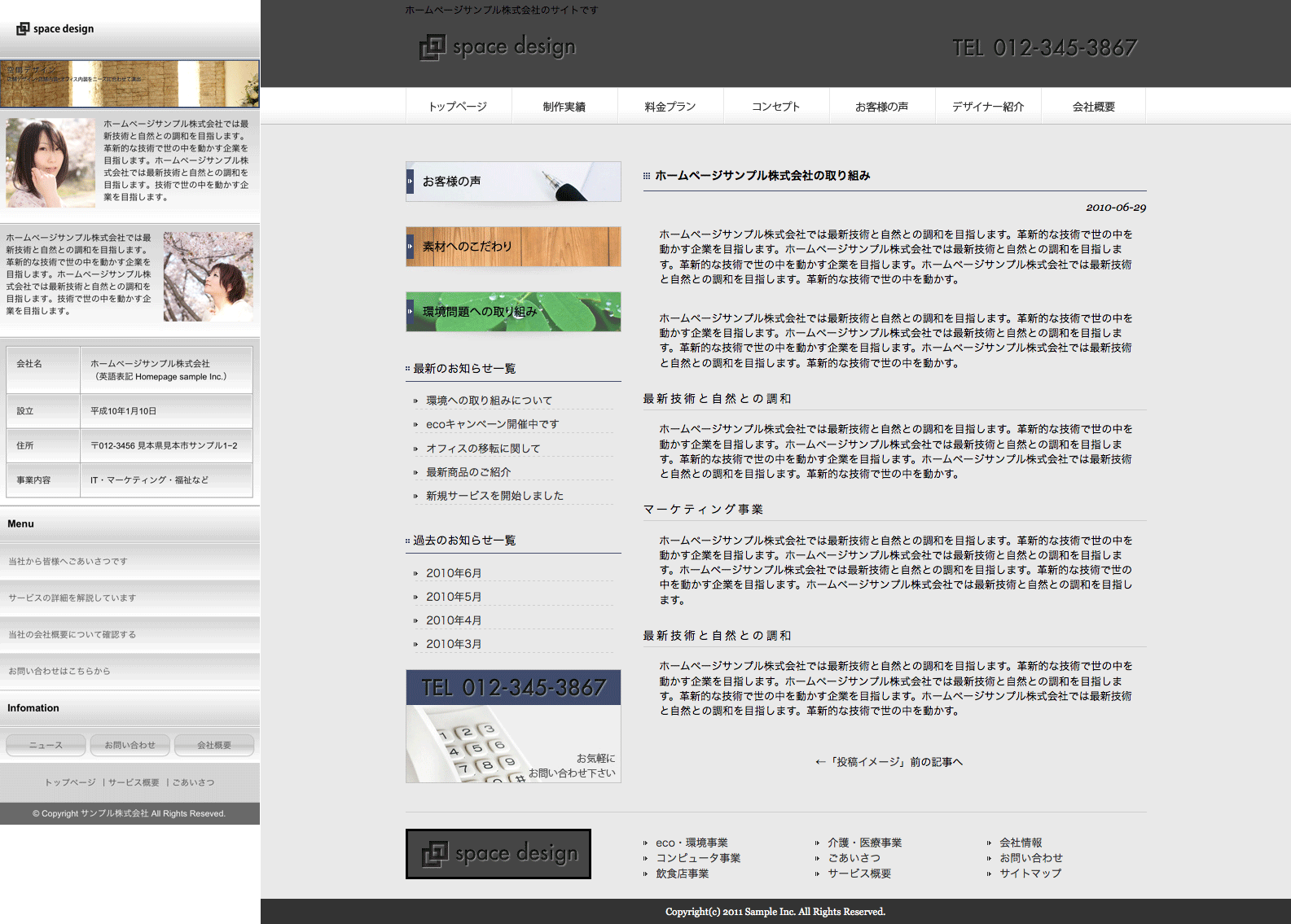The height and width of the screenshot is (924, 1291).
Task: Click the ニュース button in Infomation
Action: coord(46,745)
